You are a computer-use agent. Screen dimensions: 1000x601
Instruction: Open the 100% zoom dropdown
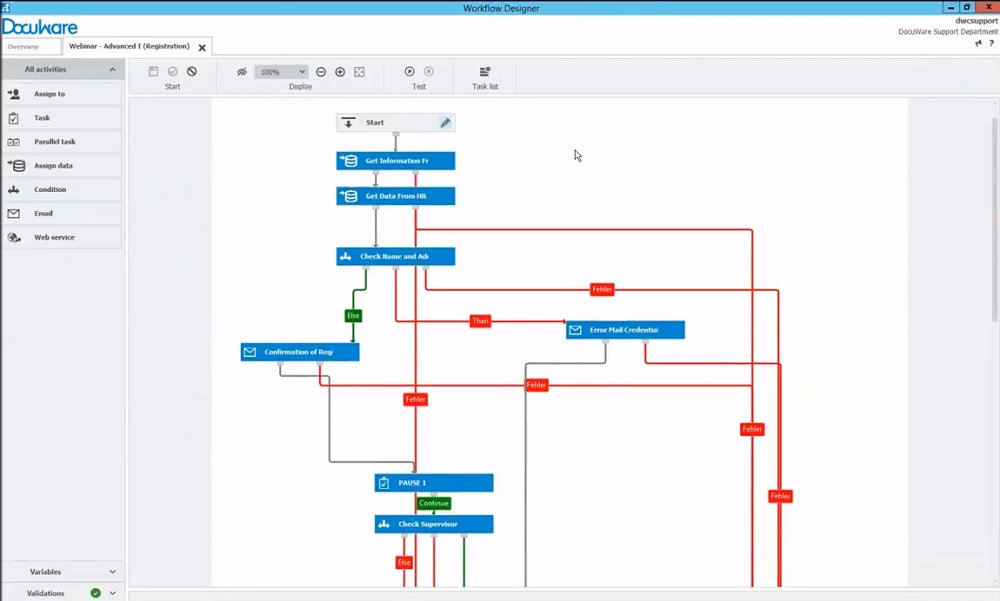pyautogui.click(x=281, y=72)
